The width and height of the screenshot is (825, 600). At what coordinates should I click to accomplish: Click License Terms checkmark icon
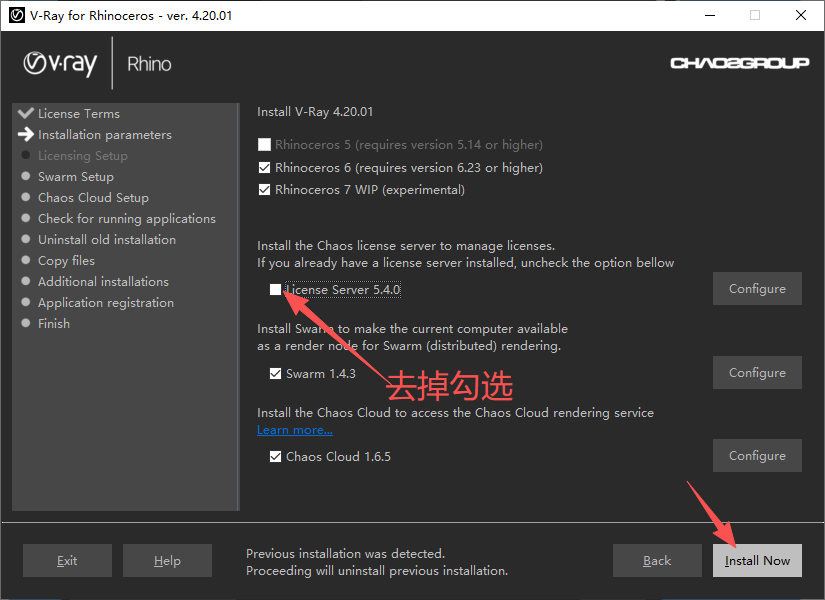point(25,113)
